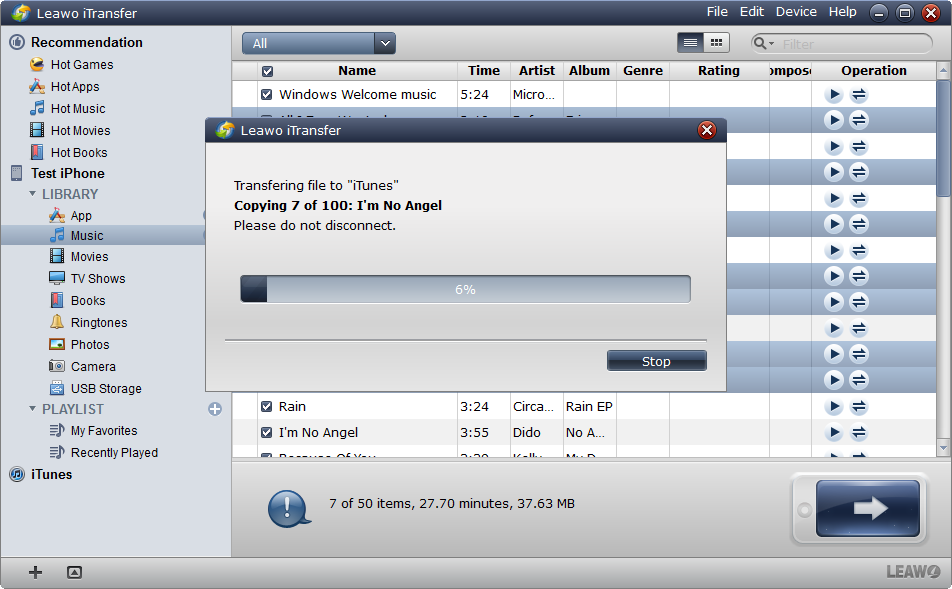Uncheck the Windows Welcome music checkbox
952x589 pixels.
[x=267, y=94]
